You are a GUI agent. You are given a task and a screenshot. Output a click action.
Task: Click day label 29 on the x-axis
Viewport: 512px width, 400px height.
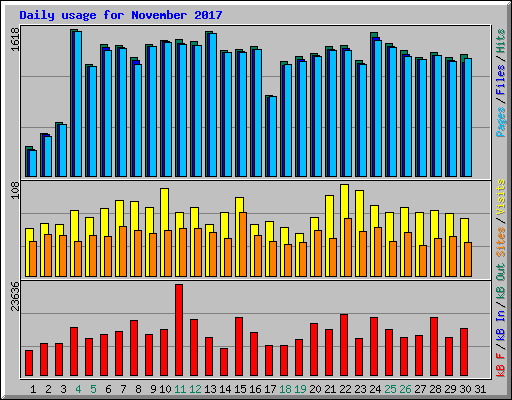coord(450,389)
